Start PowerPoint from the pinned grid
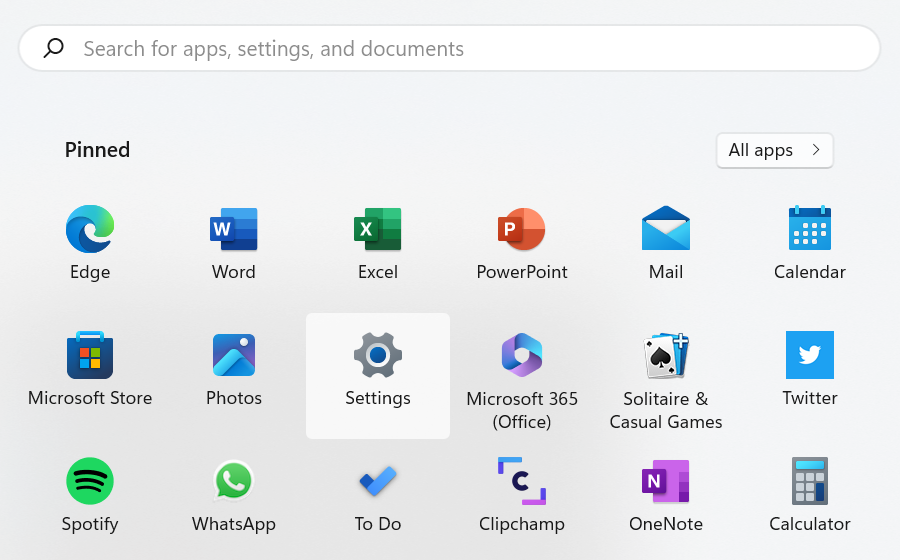 click(522, 229)
